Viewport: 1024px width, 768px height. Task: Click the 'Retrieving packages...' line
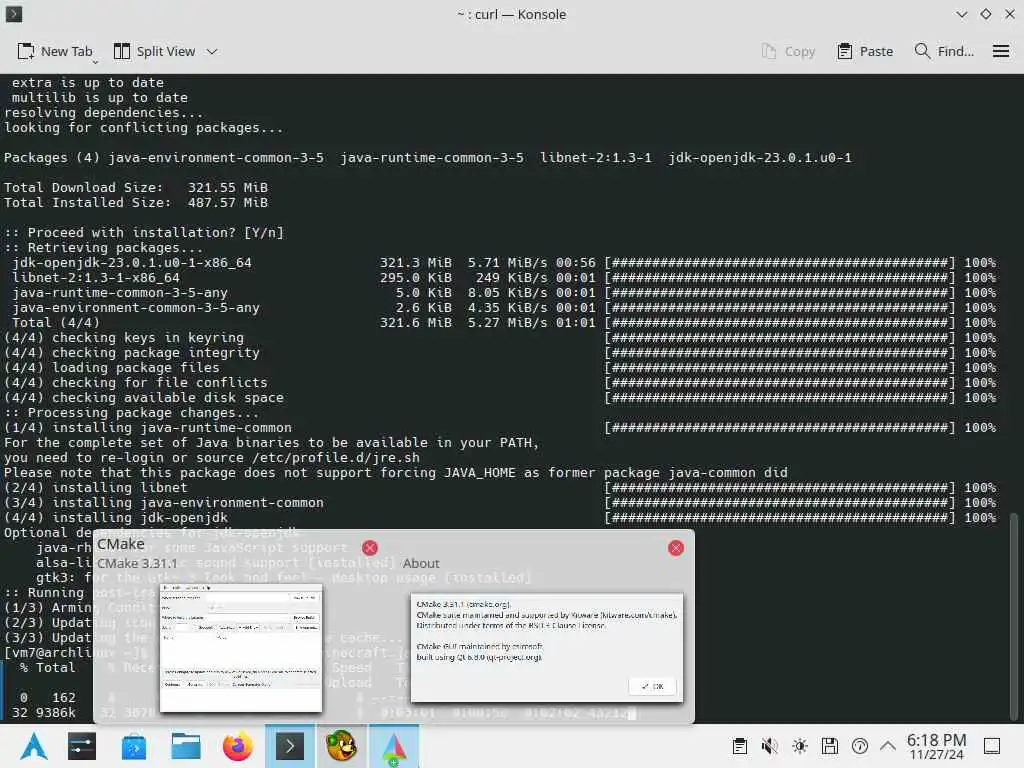(x=104, y=248)
